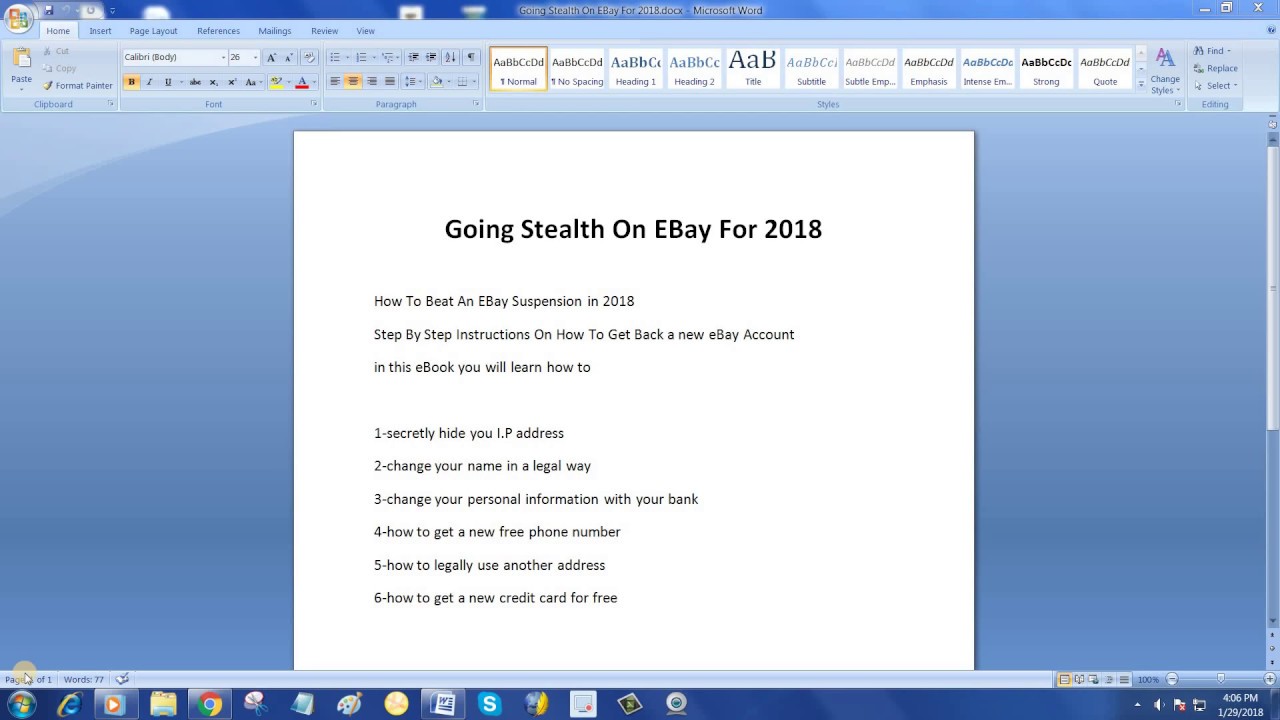Image resolution: width=1280 pixels, height=720 pixels.
Task: Click the Clear Formatting icon
Action: click(x=309, y=58)
